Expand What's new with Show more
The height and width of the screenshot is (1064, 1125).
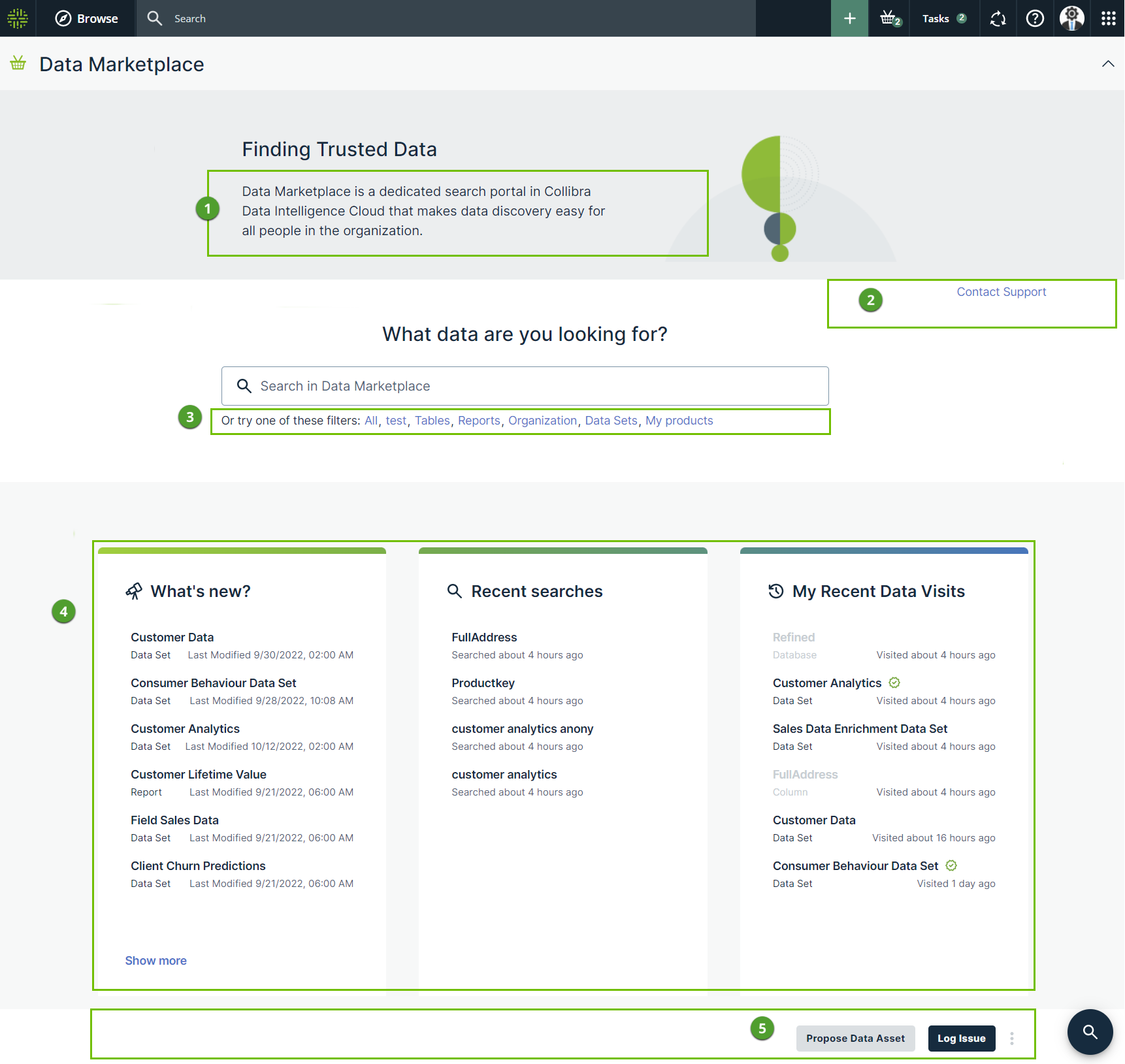tap(155, 961)
